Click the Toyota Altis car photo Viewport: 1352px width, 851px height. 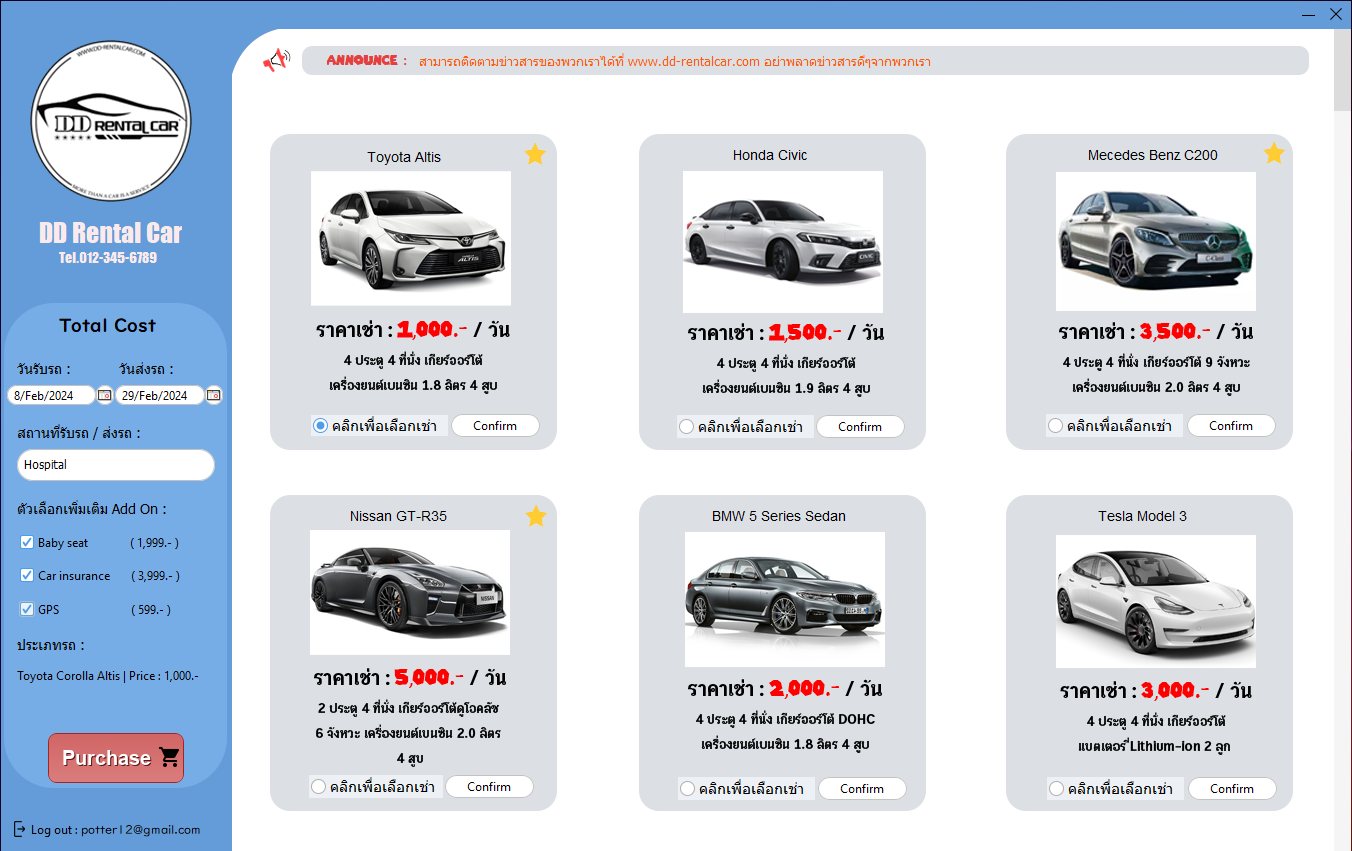point(411,238)
